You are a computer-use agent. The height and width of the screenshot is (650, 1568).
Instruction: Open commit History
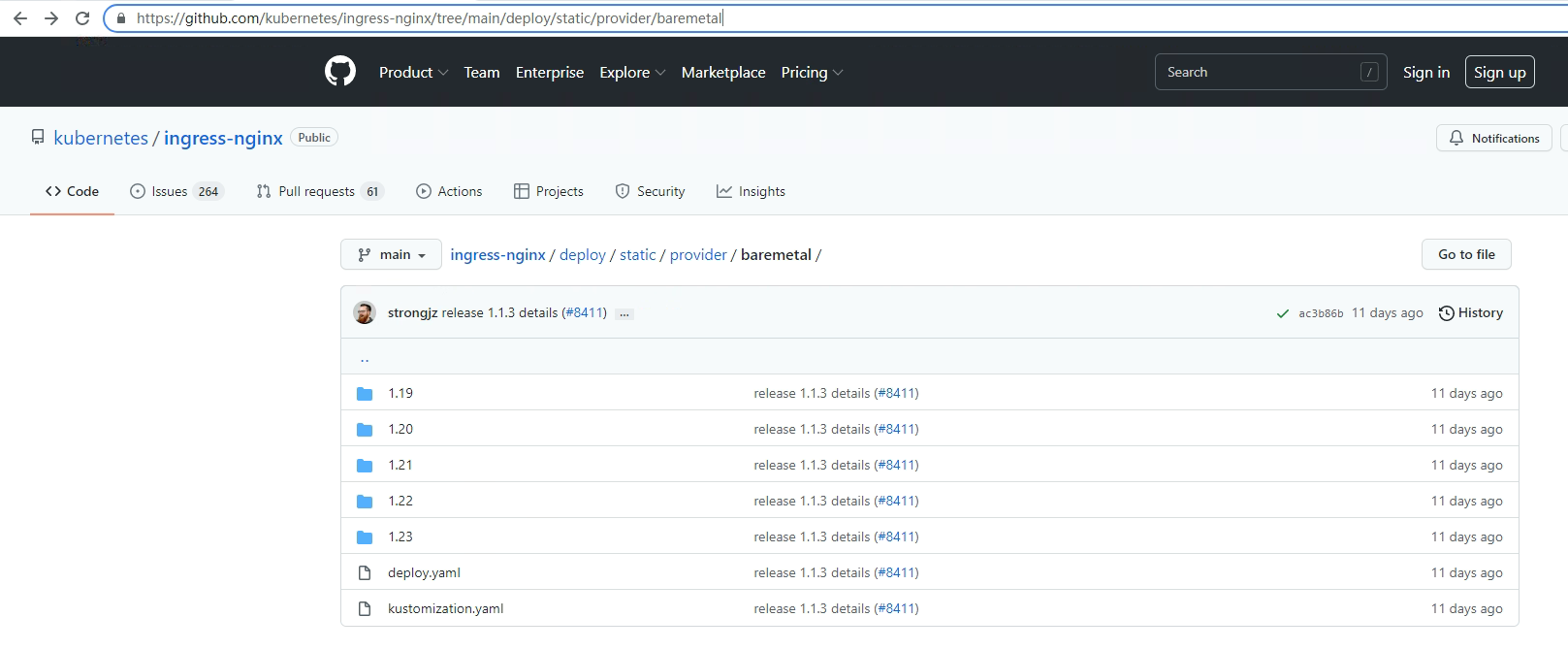(x=1471, y=312)
